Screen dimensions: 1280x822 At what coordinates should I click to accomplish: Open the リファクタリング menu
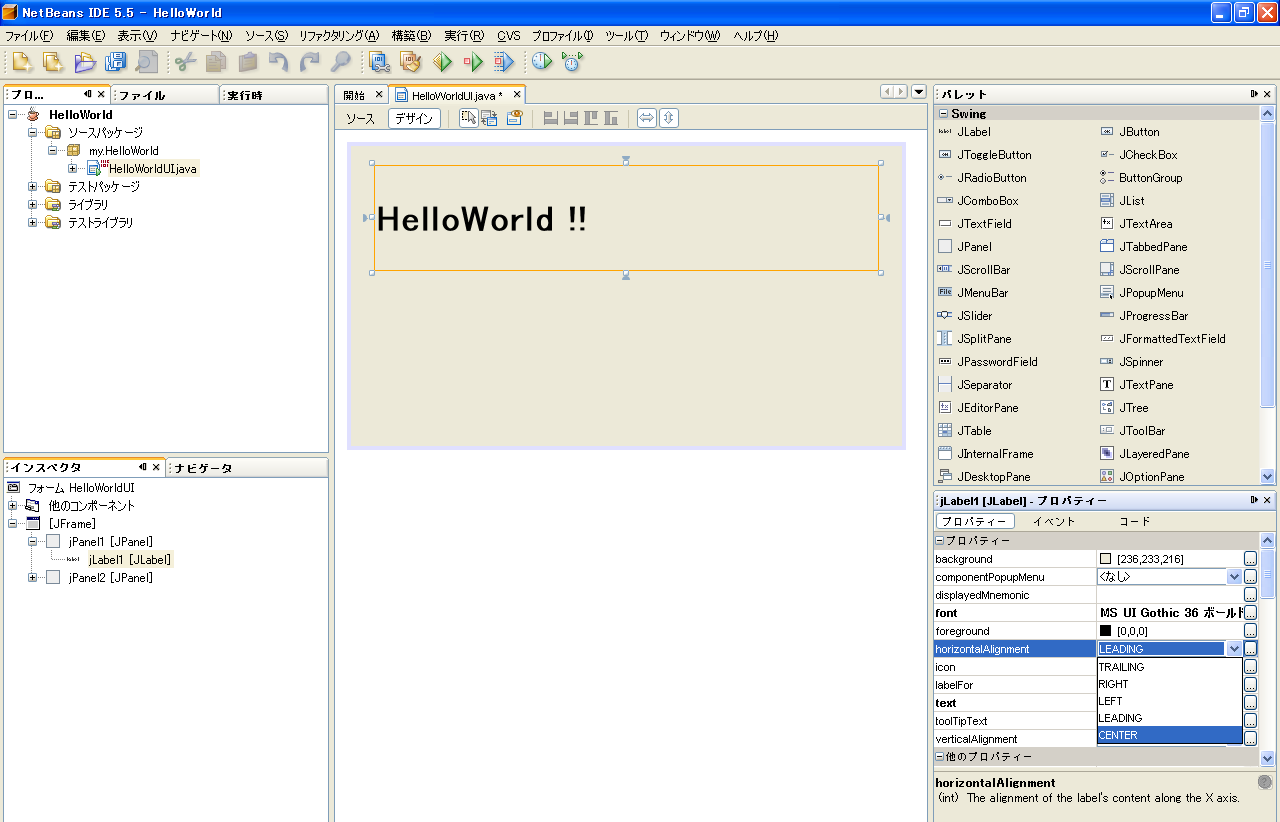click(338, 36)
